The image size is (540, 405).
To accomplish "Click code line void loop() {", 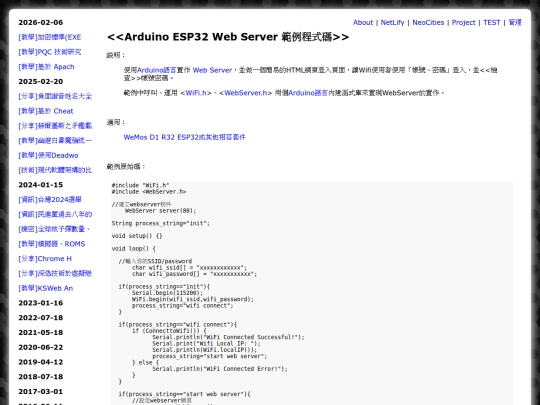I will pos(134,249).
